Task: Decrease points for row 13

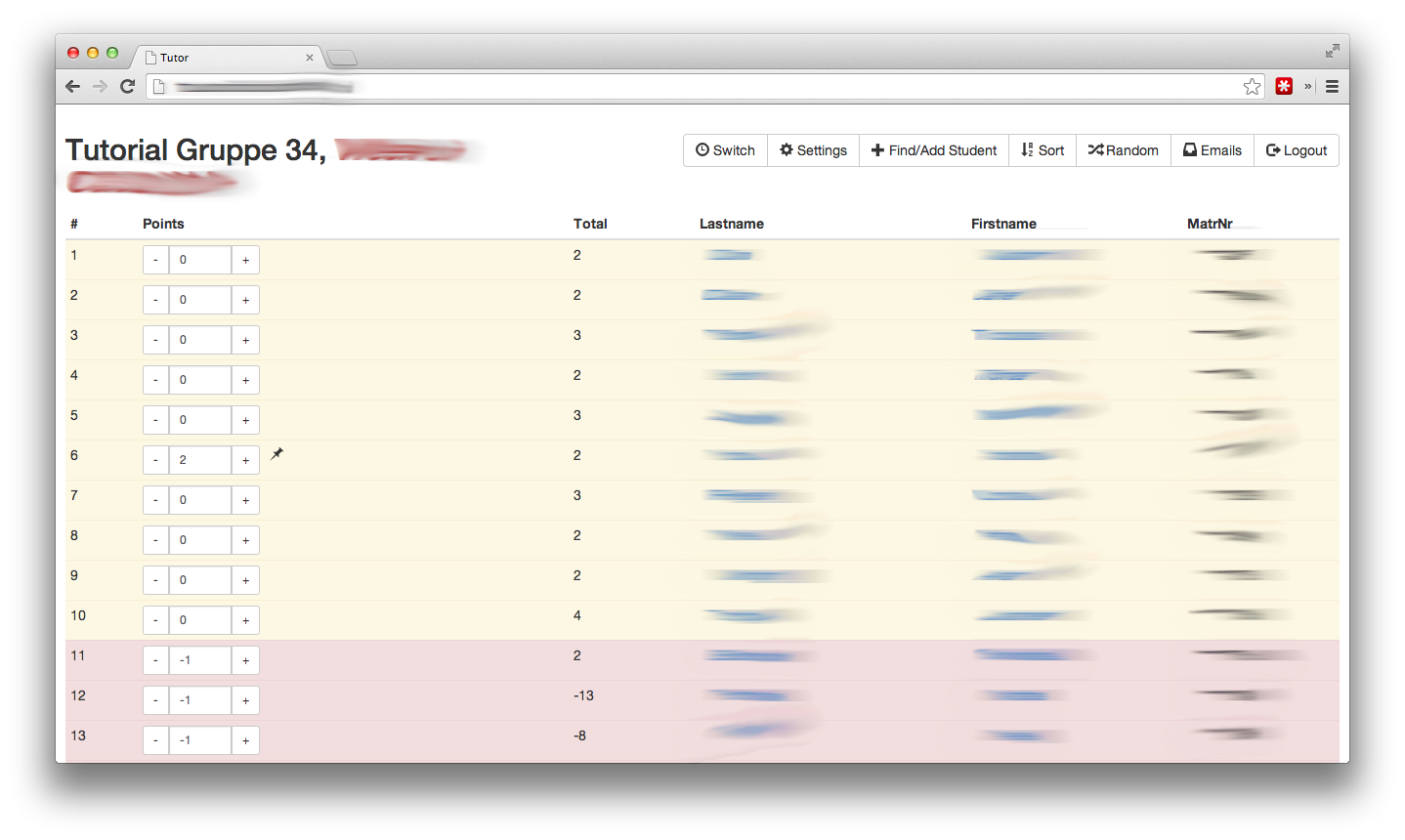Action: (x=155, y=740)
